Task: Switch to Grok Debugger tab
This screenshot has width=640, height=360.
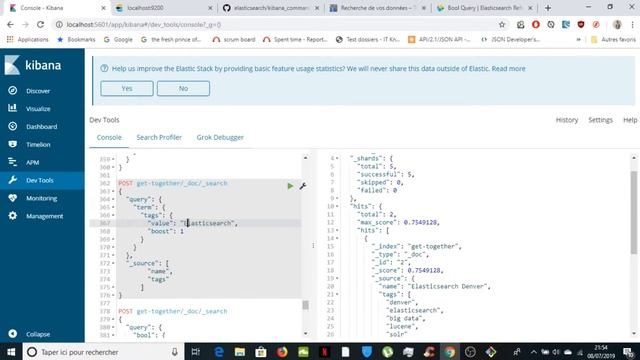Action: pyautogui.click(x=220, y=138)
